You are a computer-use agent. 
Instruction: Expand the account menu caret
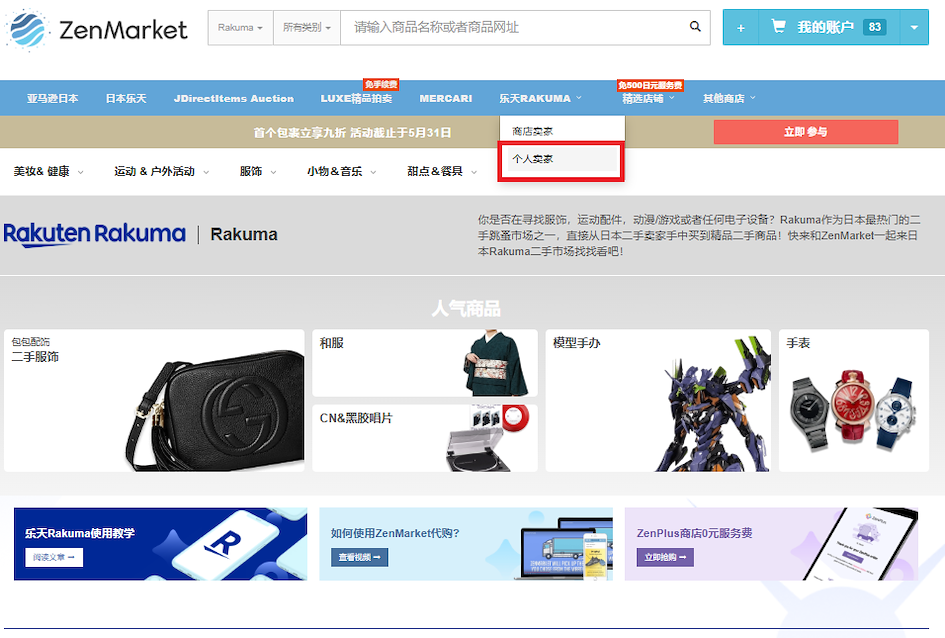tap(914, 28)
